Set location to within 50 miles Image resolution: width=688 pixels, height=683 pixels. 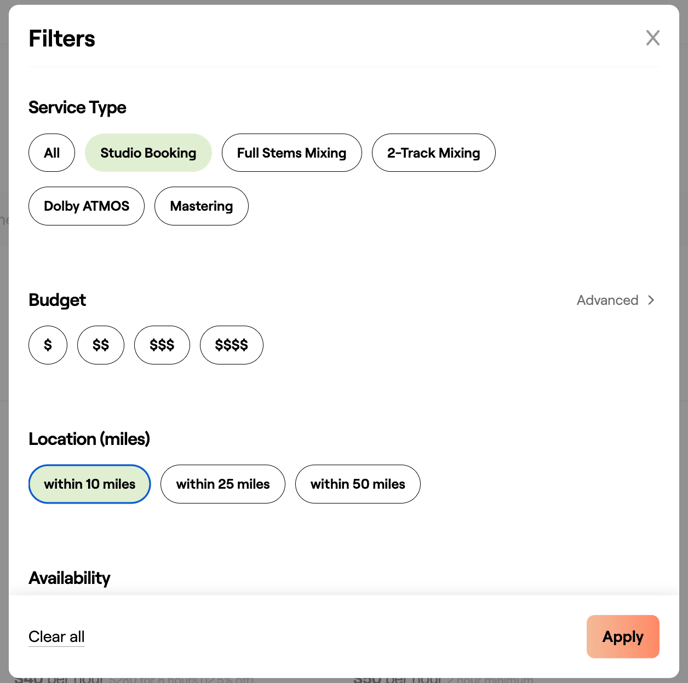pyautogui.click(x=357, y=484)
